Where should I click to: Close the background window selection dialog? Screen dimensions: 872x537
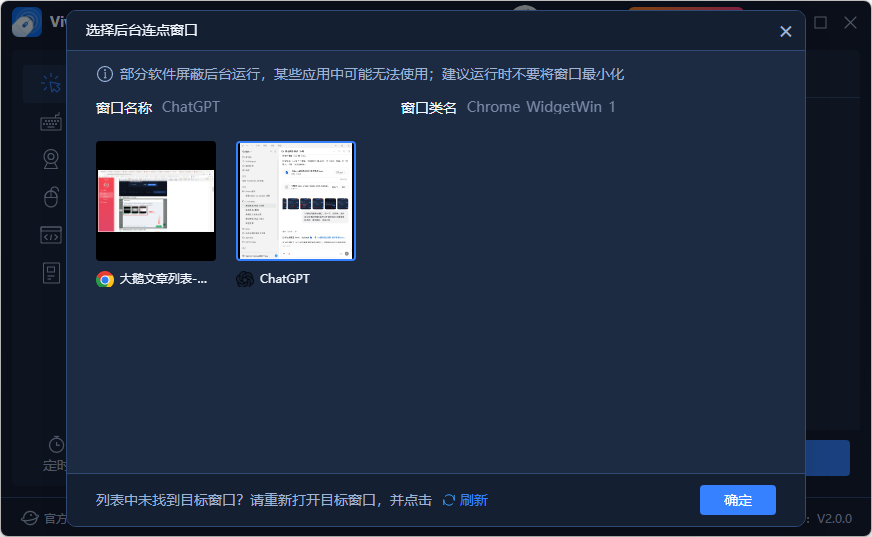(785, 32)
